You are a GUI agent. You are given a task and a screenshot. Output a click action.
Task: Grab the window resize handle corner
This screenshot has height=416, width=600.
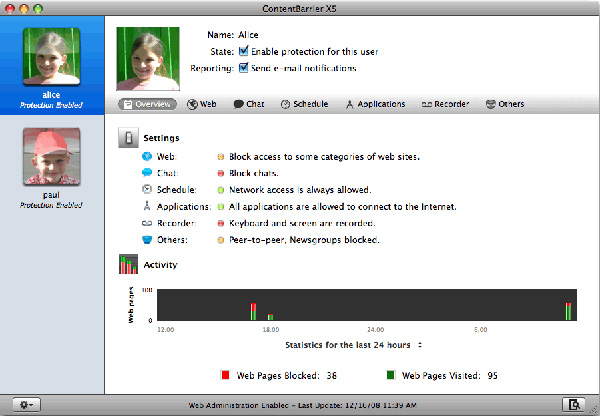point(595,411)
